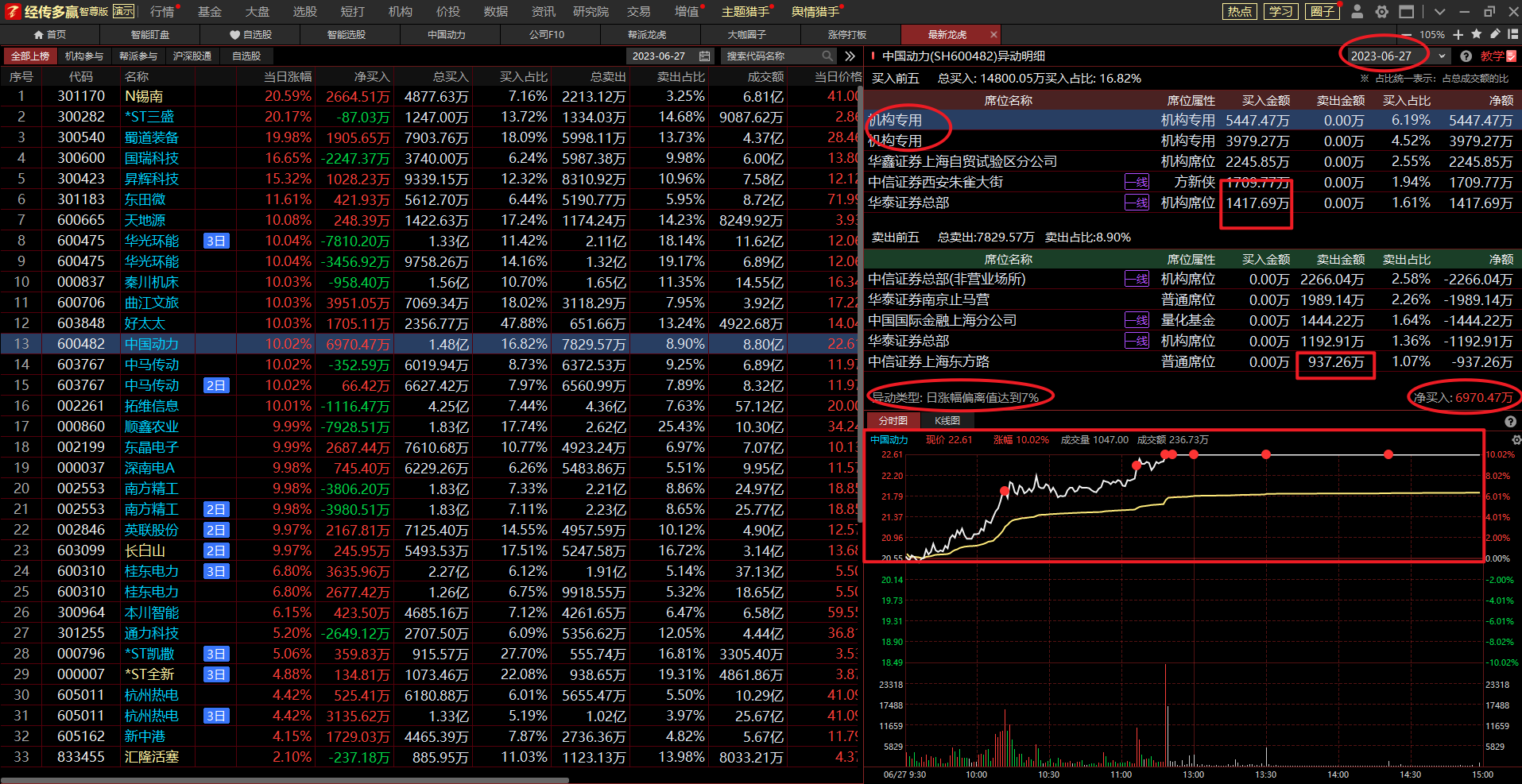
Task: Go to the 首页 home tab
Action: (49, 35)
